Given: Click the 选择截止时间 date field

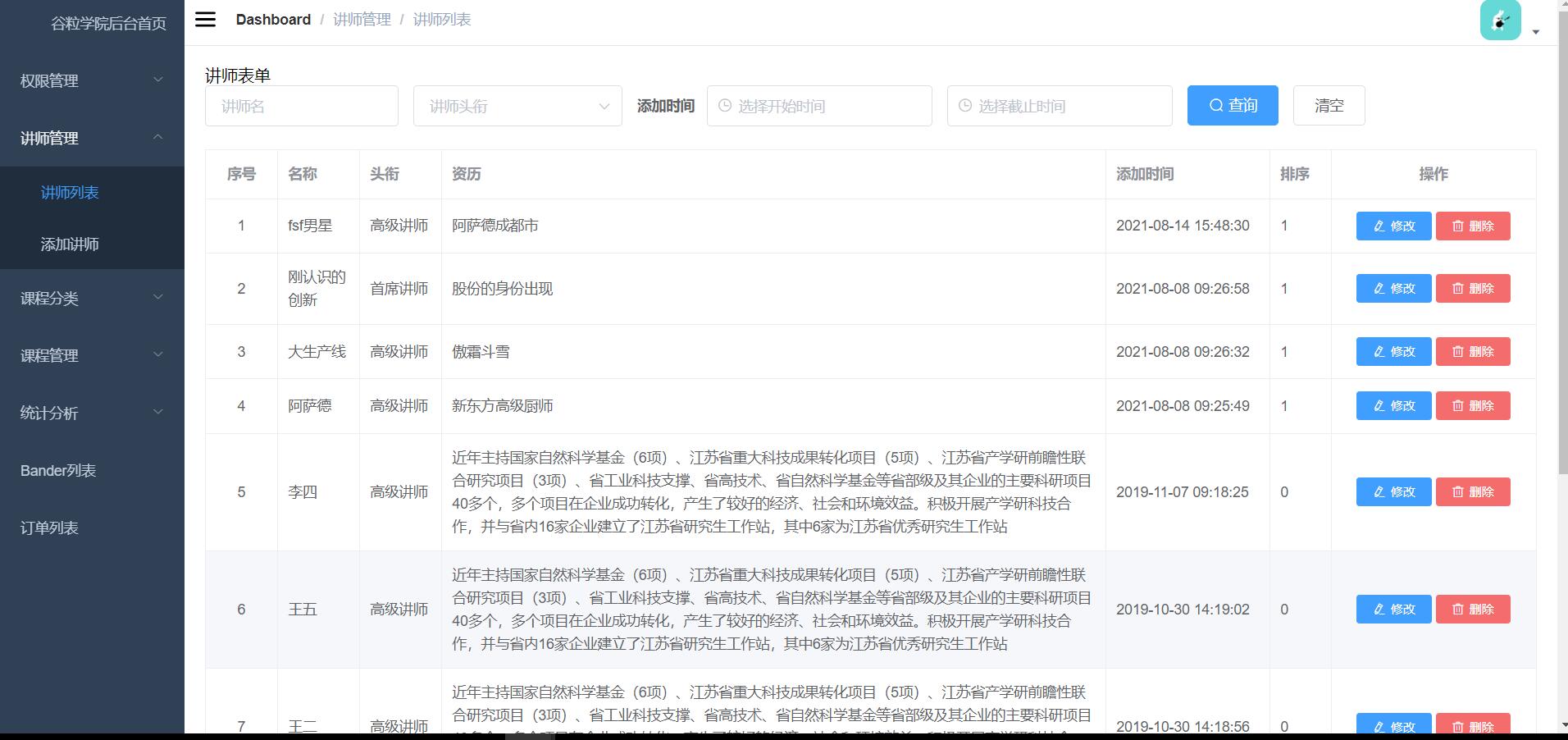Looking at the screenshot, I should pyautogui.click(x=1060, y=106).
